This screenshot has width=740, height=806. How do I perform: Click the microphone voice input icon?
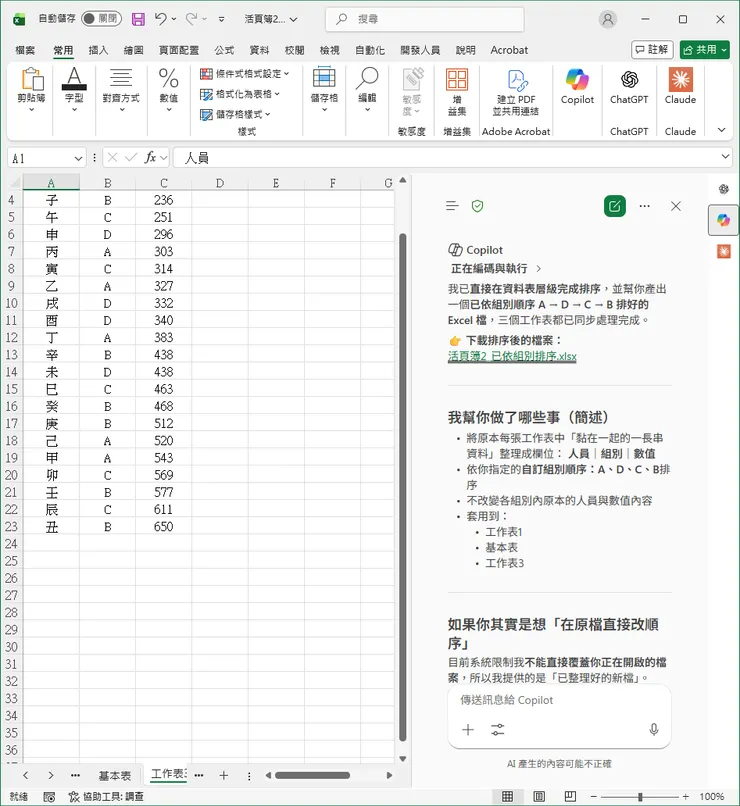click(654, 729)
